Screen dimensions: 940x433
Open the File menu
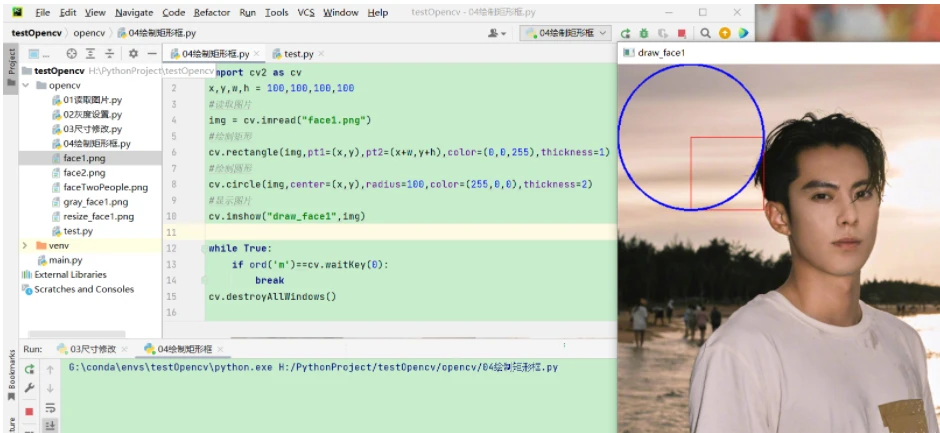43,12
